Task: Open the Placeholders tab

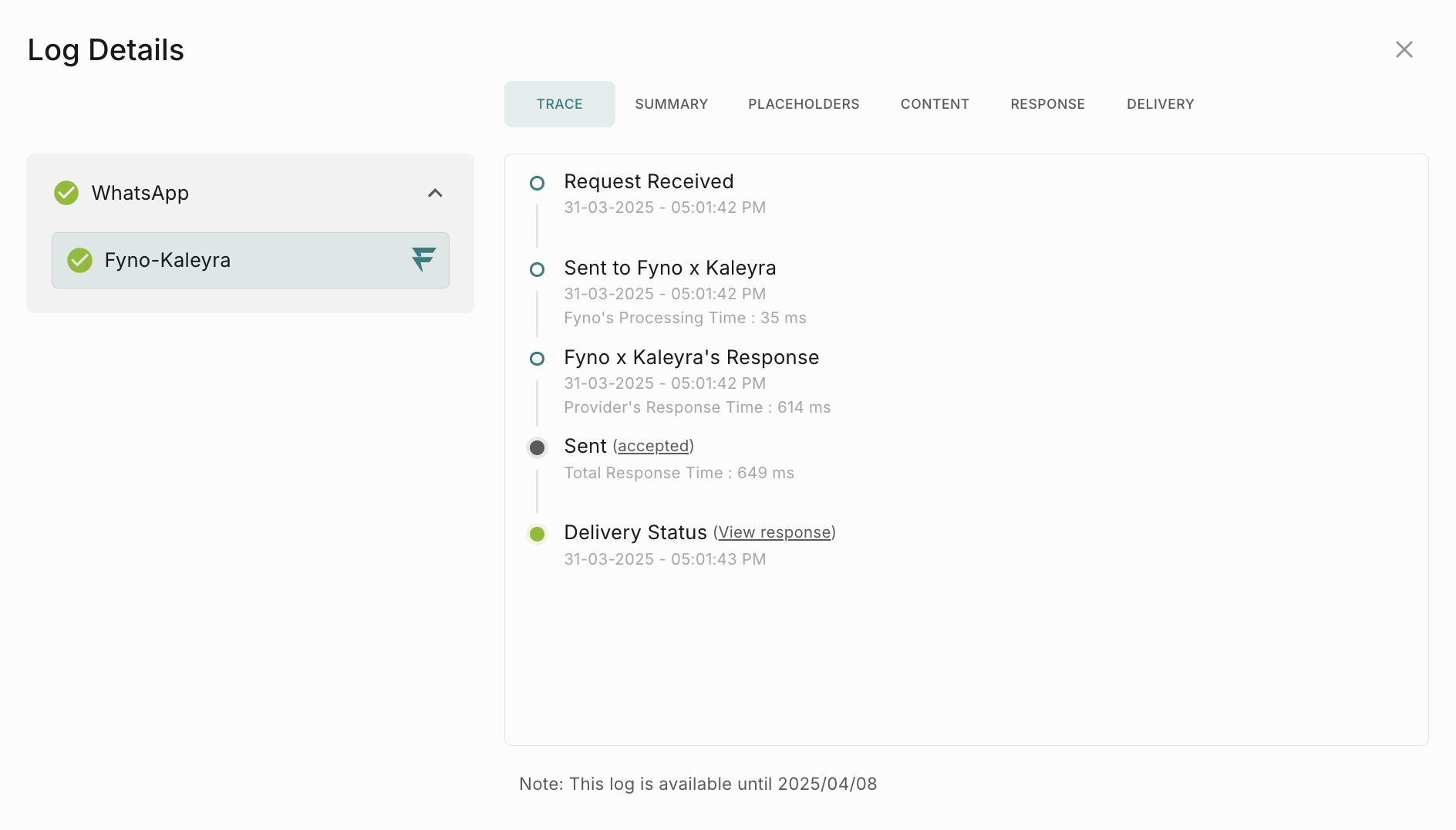Action: coord(803,104)
